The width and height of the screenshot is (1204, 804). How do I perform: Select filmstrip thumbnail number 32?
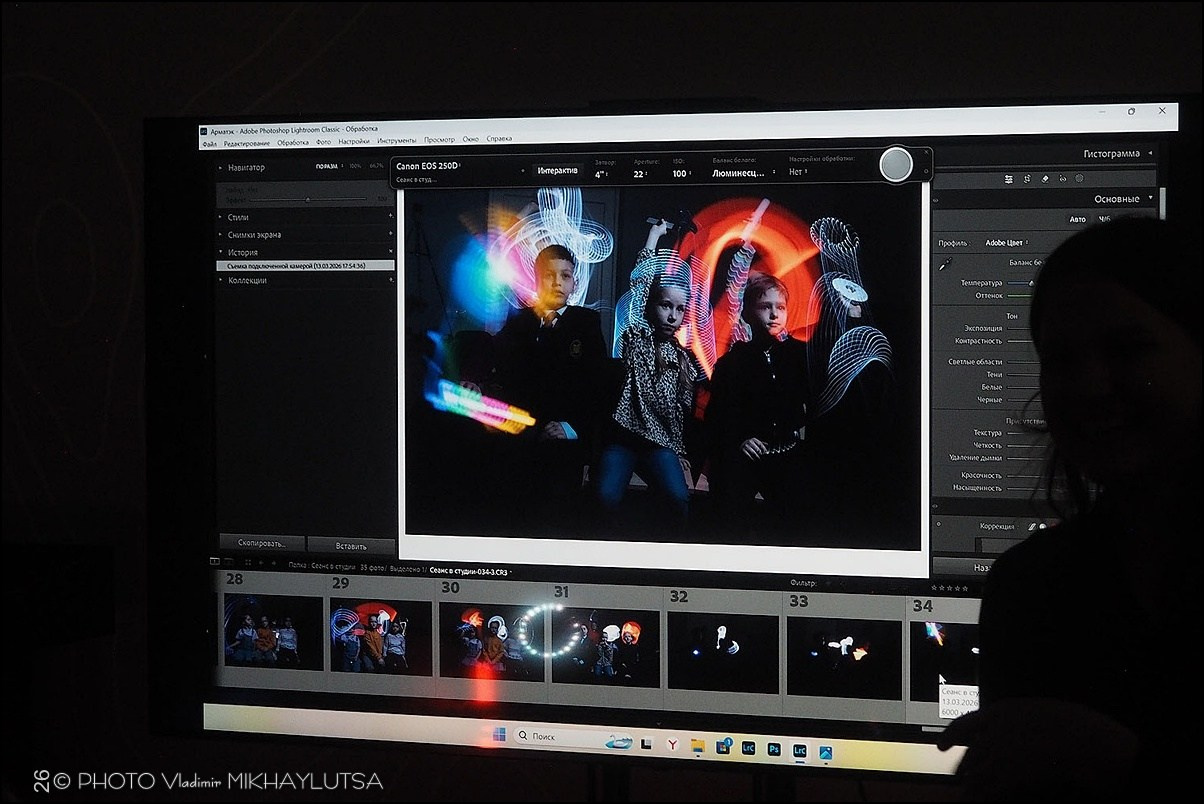tap(723, 652)
